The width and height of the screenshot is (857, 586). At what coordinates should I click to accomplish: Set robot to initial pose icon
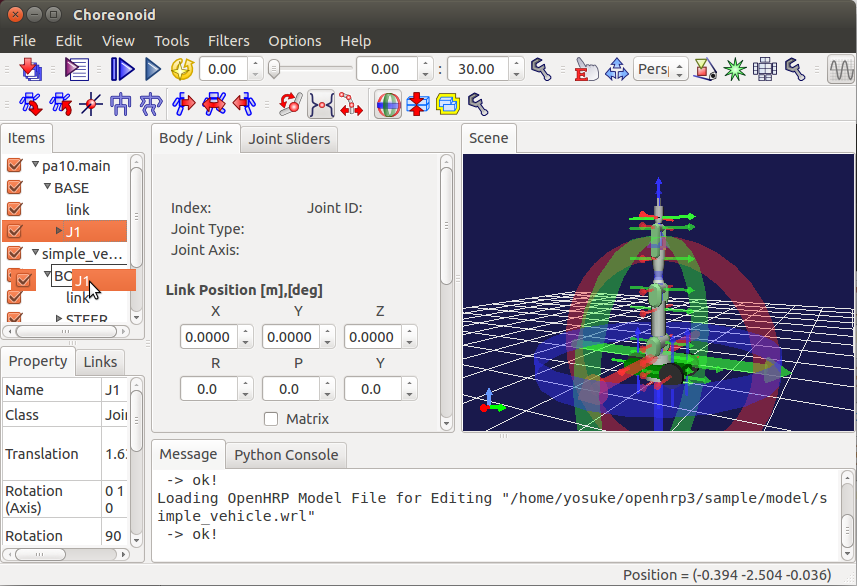[x=121, y=104]
